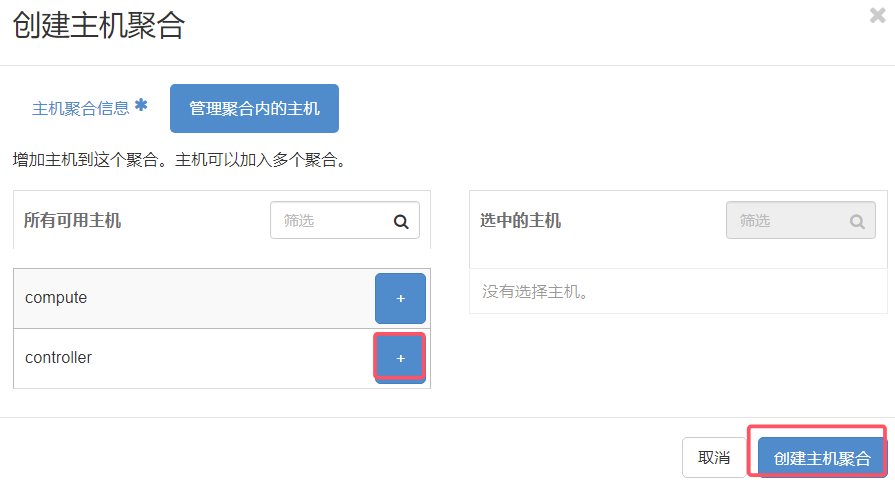895x483 pixels.
Task: Add the compute host with its plus button
Action: click(x=400, y=298)
